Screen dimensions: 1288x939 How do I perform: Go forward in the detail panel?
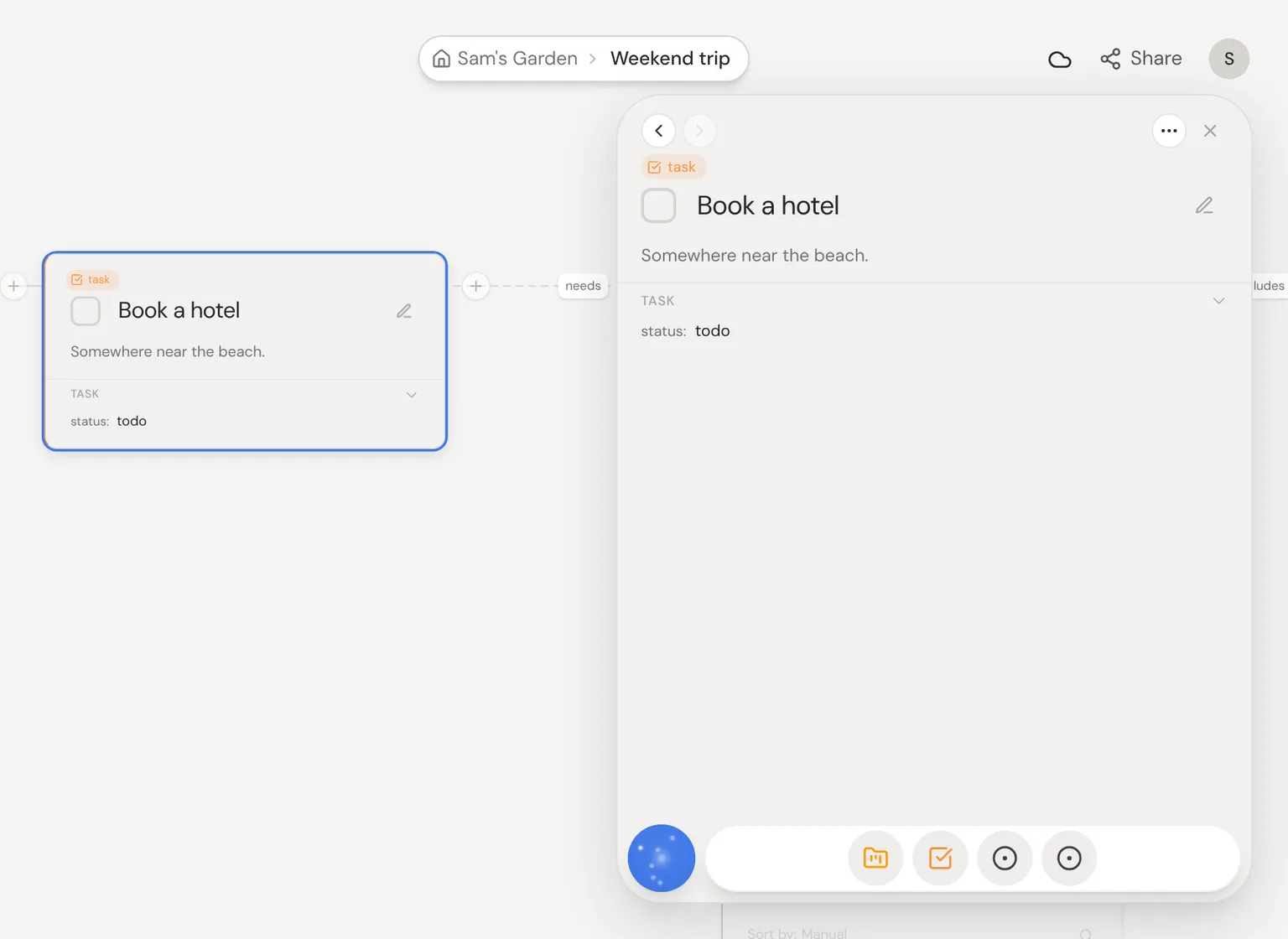[x=699, y=131]
